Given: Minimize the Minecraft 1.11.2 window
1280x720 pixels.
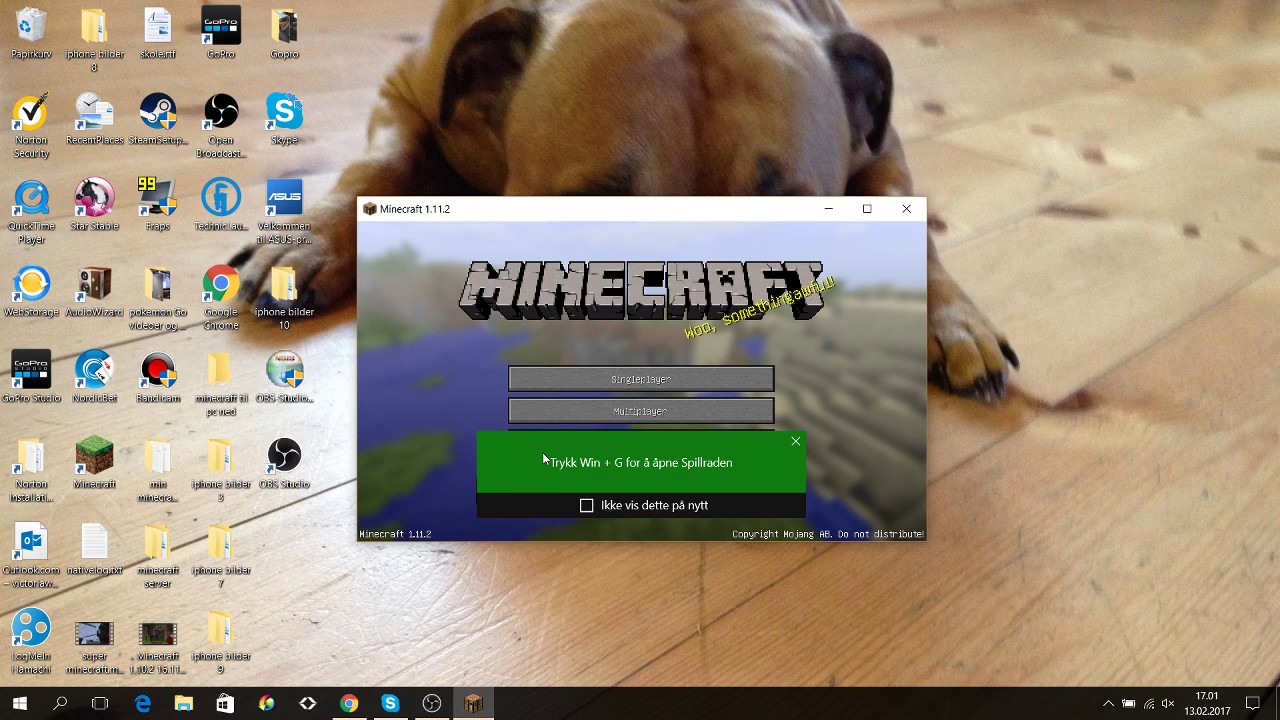Looking at the screenshot, I should (828, 209).
